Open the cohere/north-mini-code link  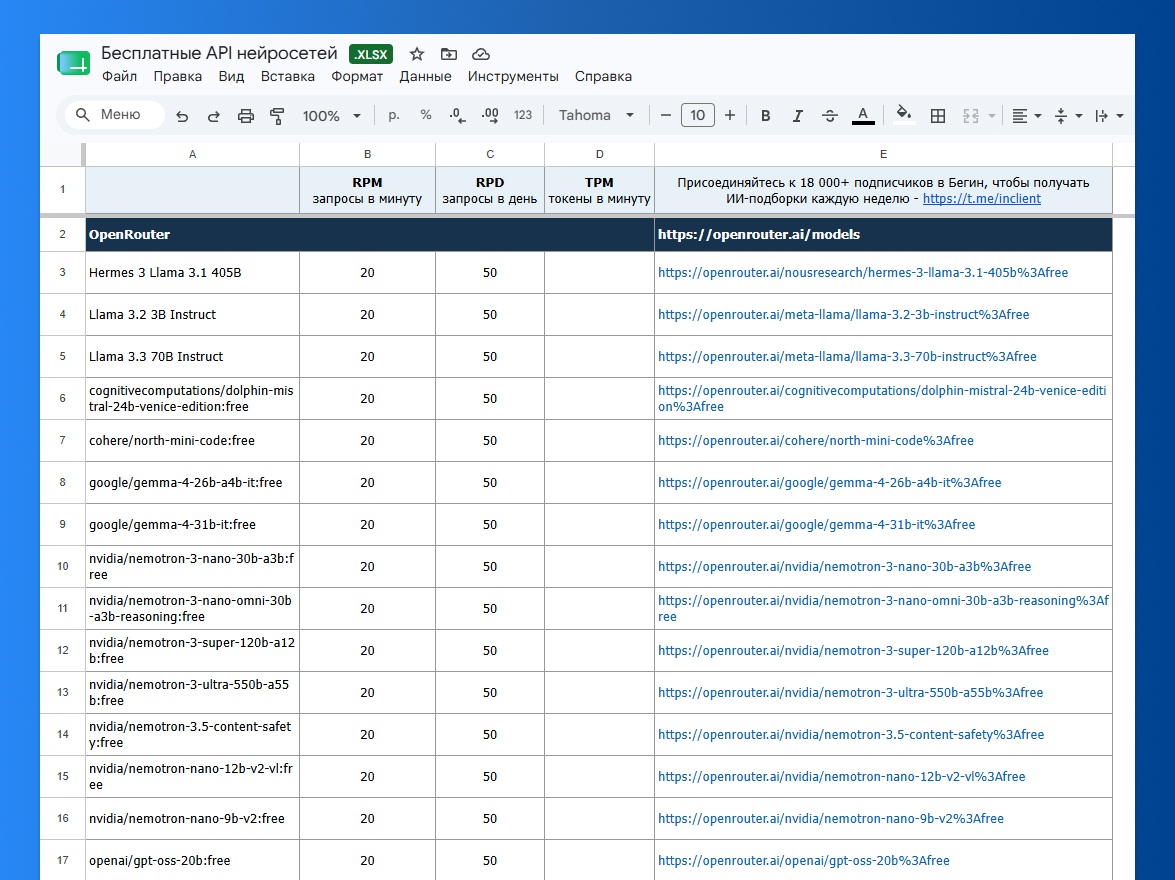tap(816, 441)
